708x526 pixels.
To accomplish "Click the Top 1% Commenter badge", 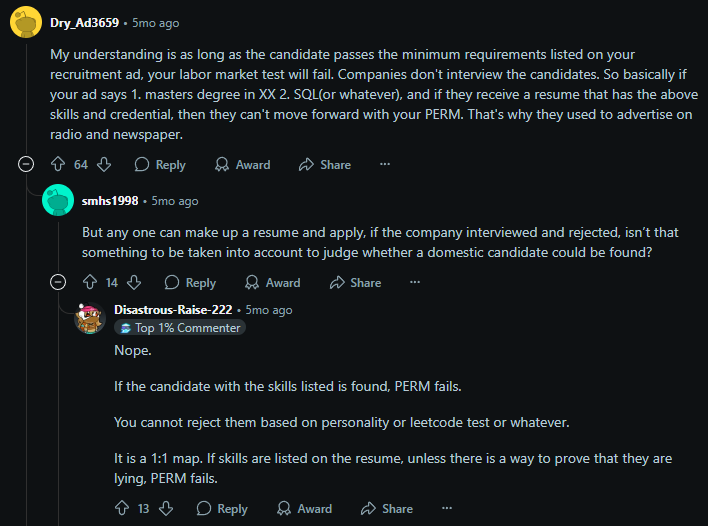I will tap(180, 328).
